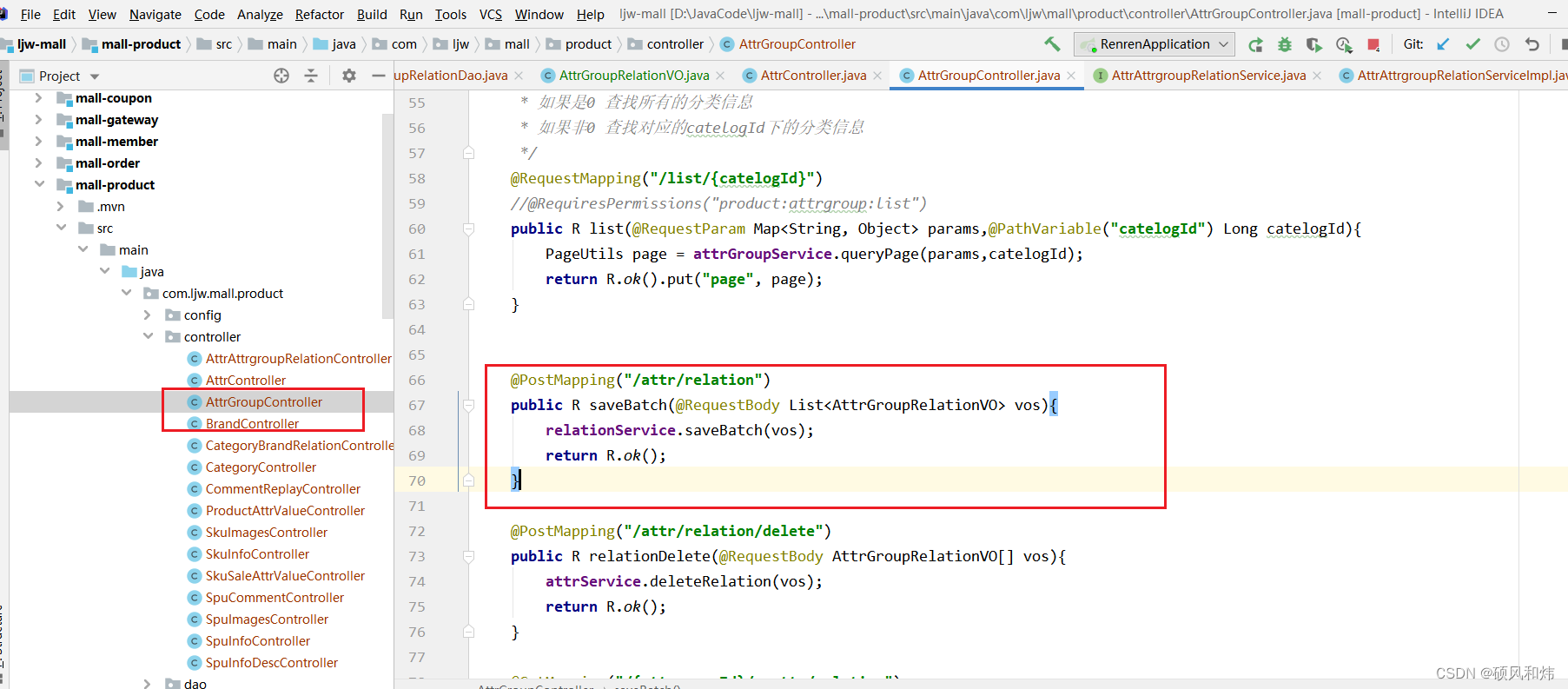The width and height of the screenshot is (1568, 689).
Task: Open CommentReplayController class
Action: [x=282, y=489]
